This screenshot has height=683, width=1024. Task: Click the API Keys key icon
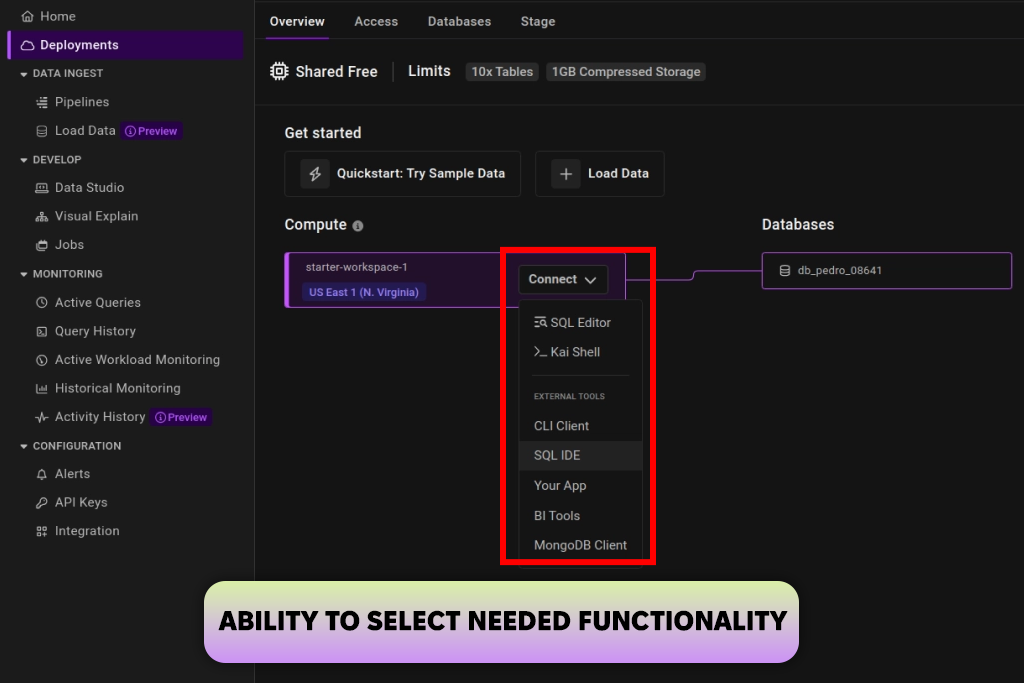42,503
